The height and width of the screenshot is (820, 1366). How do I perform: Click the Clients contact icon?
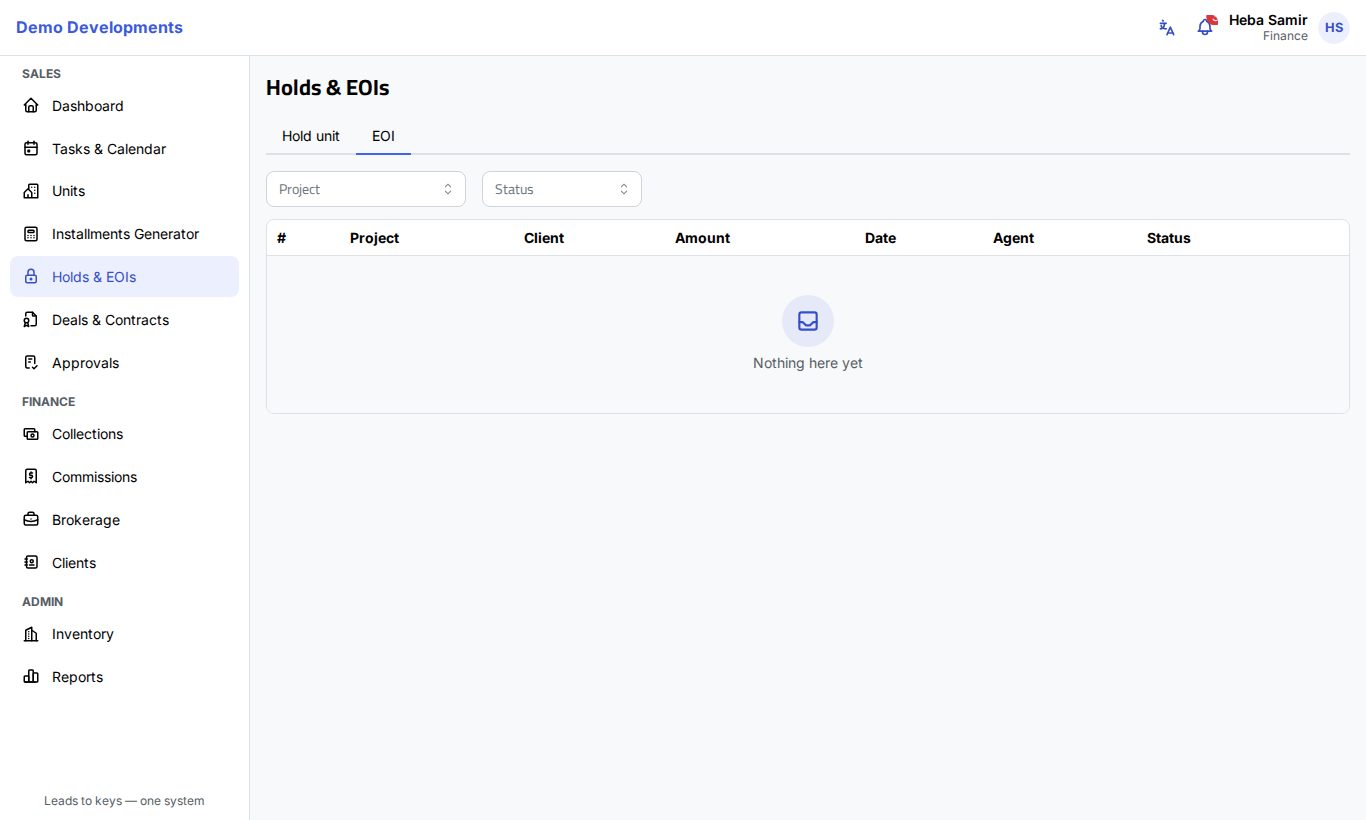31,563
